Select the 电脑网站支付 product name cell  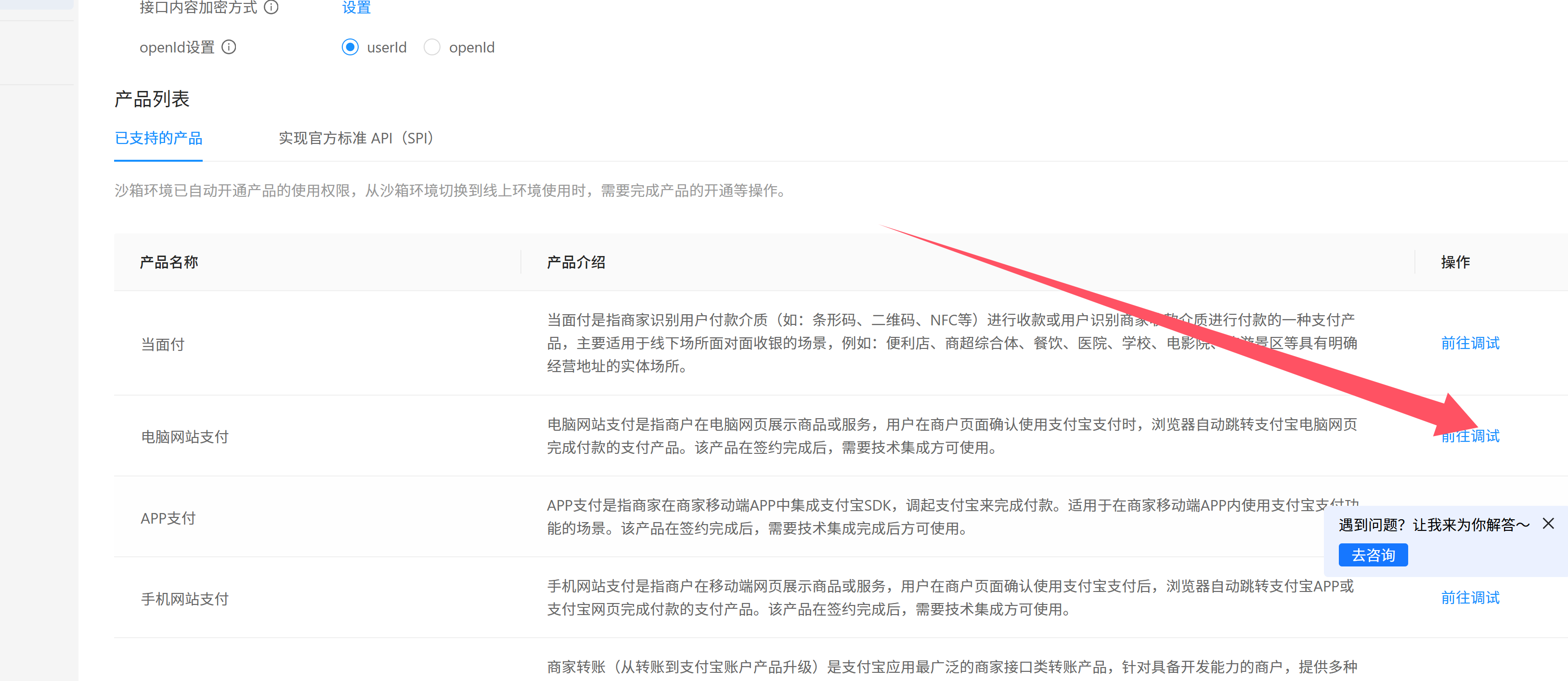coord(184,437)
